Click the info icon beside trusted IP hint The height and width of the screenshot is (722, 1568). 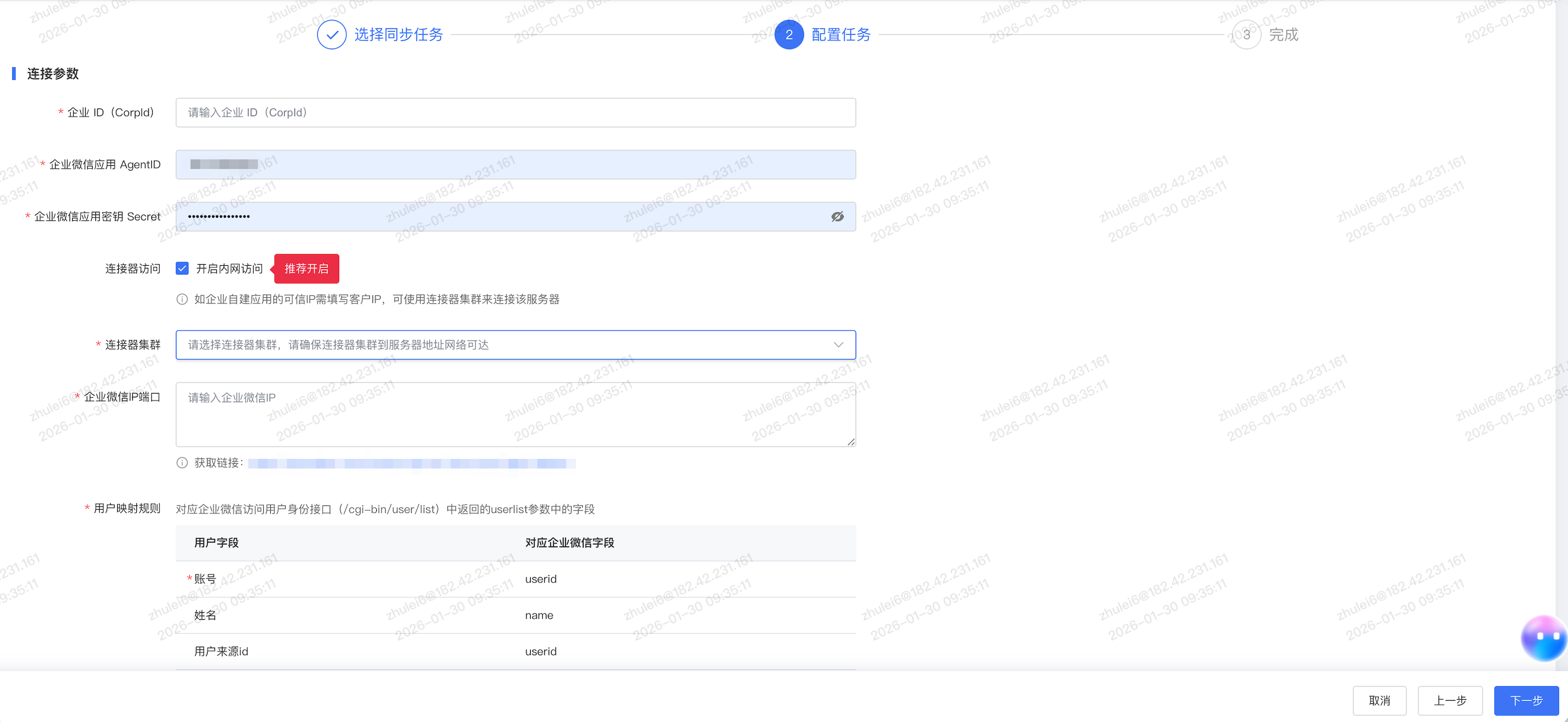(x=181, y=299)
